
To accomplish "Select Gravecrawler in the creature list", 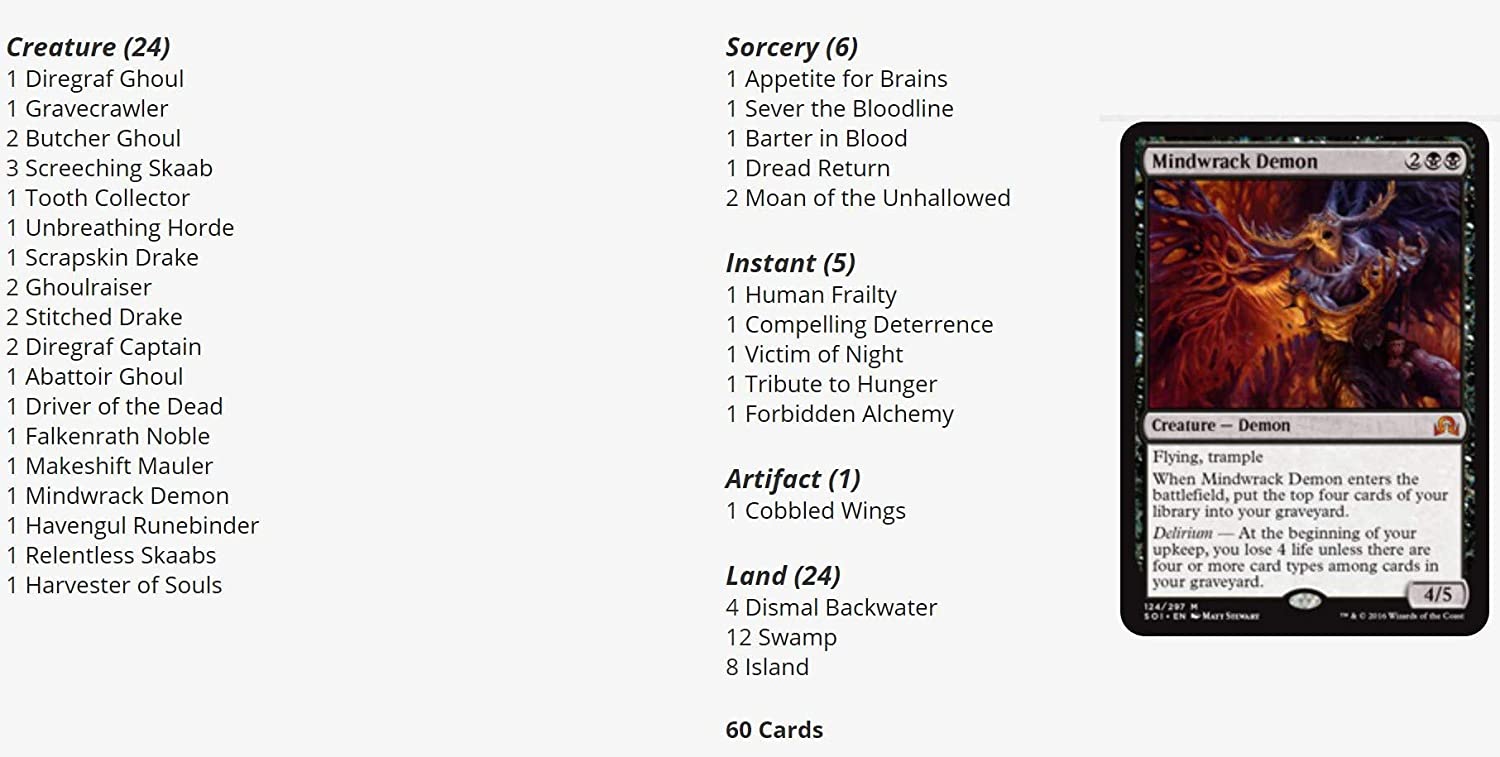I will click(96, 109).
